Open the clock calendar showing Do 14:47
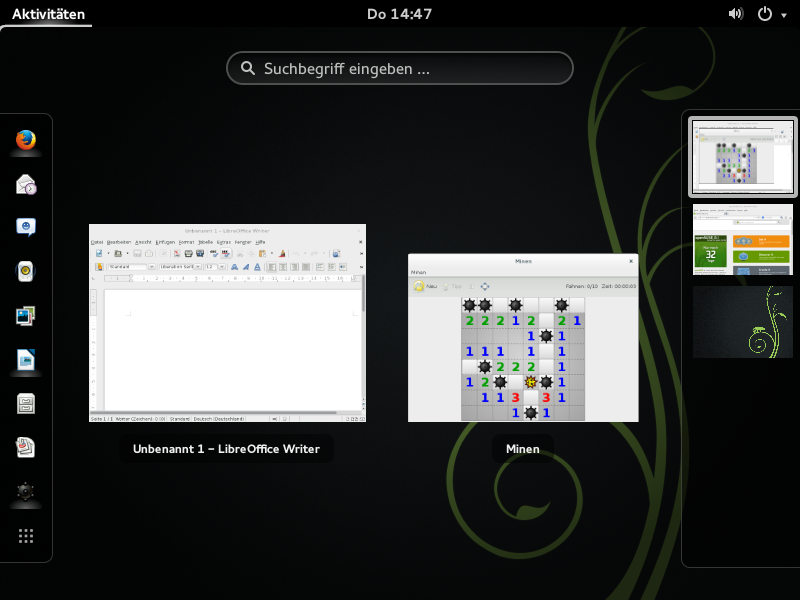Viewport: 800px width, 600px height. 399,14
